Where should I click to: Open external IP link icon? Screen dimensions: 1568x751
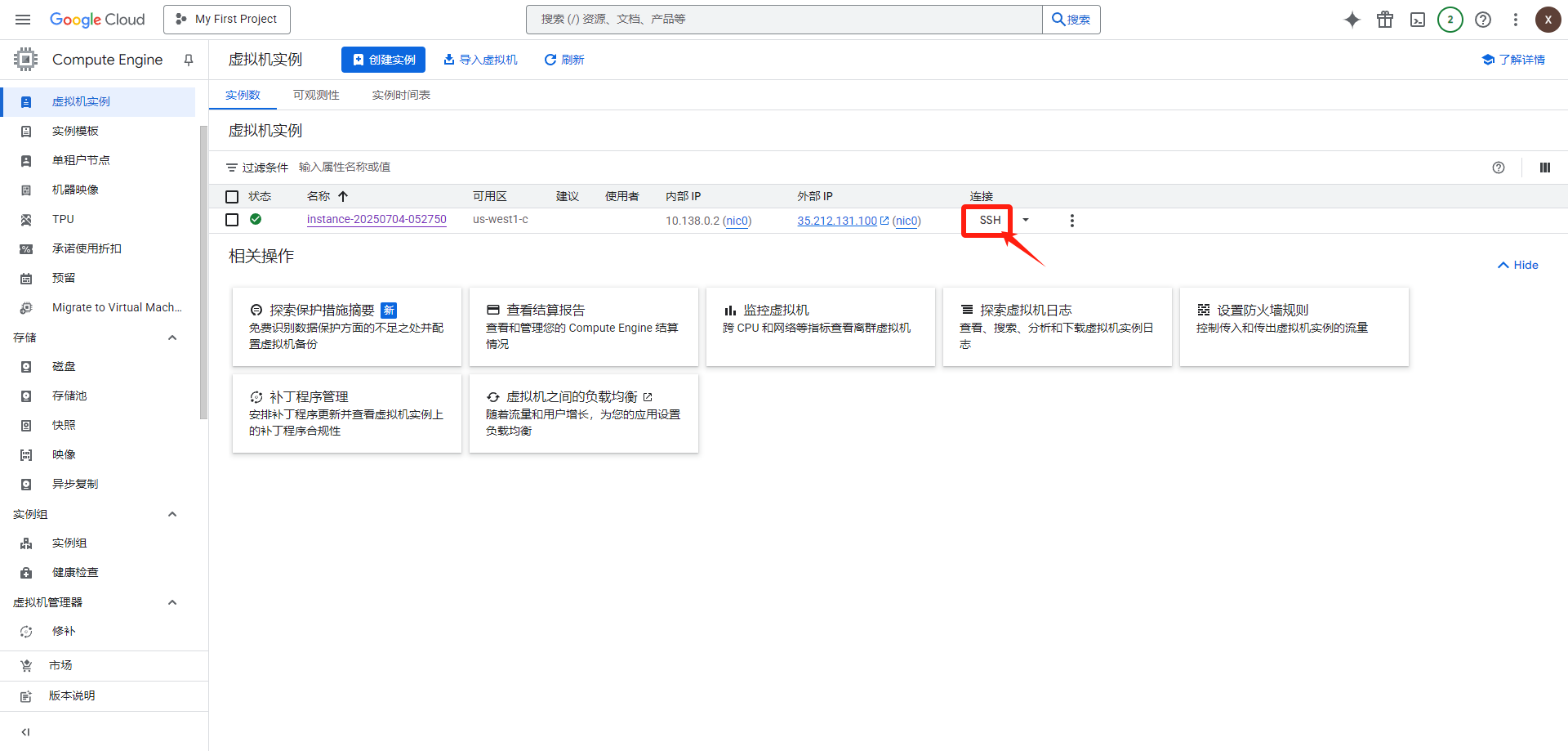[x=884, y=221]
